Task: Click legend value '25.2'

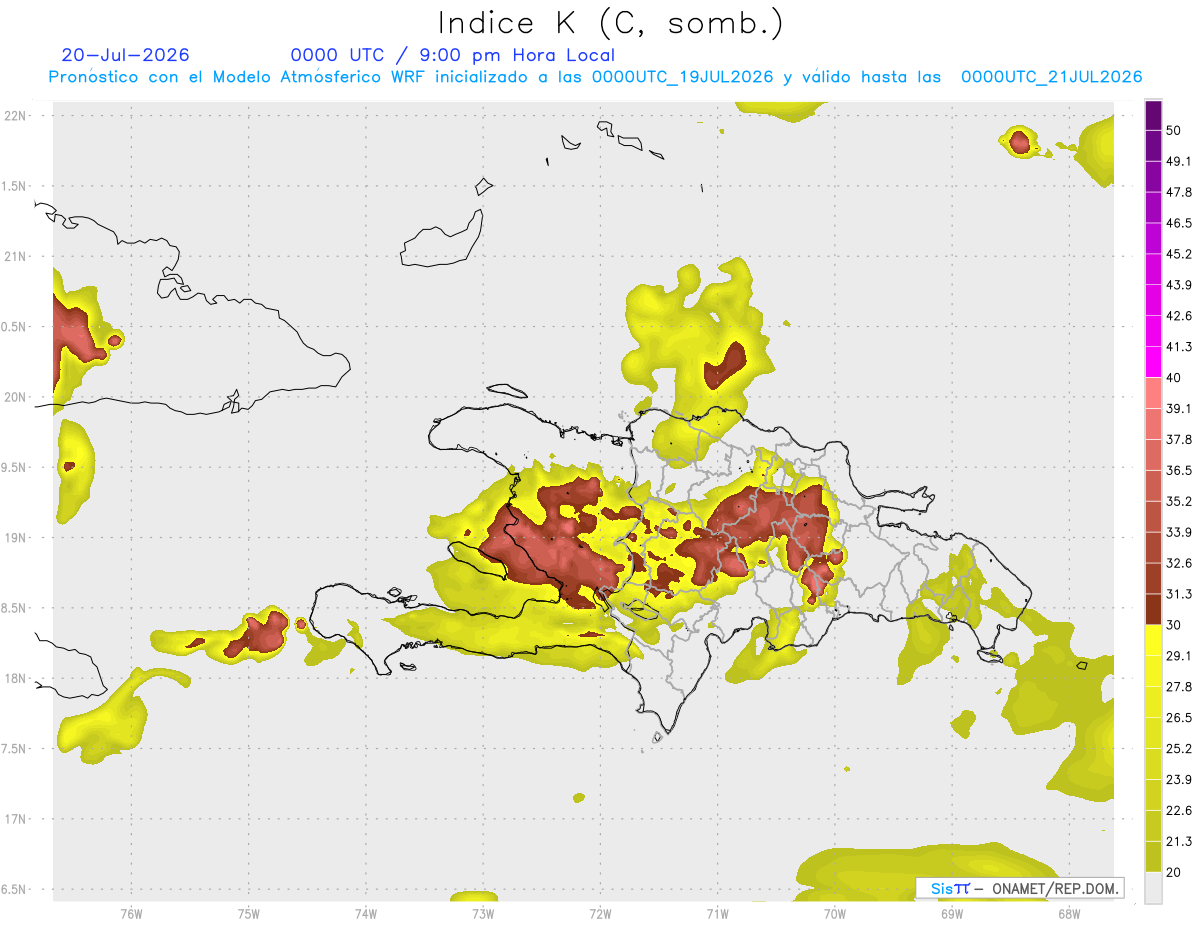Action: 1179,749
